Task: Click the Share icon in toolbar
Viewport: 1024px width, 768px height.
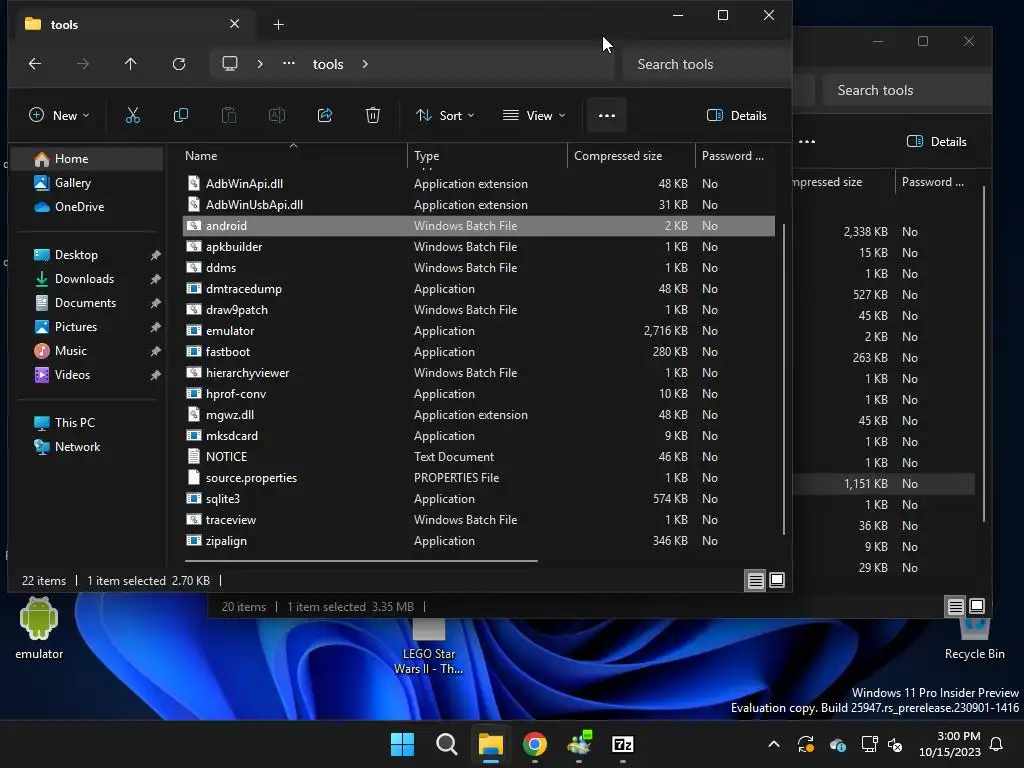Action: pyautogui.click(x=325, y=116)
